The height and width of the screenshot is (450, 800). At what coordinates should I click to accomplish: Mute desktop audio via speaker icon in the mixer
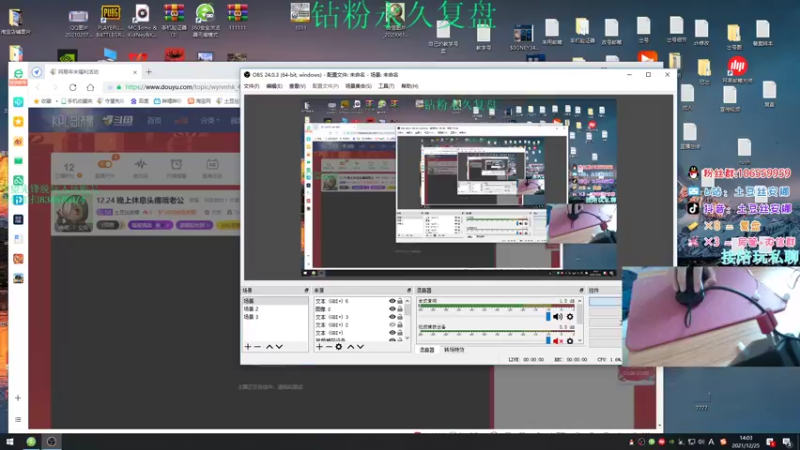tap(558, 317)
